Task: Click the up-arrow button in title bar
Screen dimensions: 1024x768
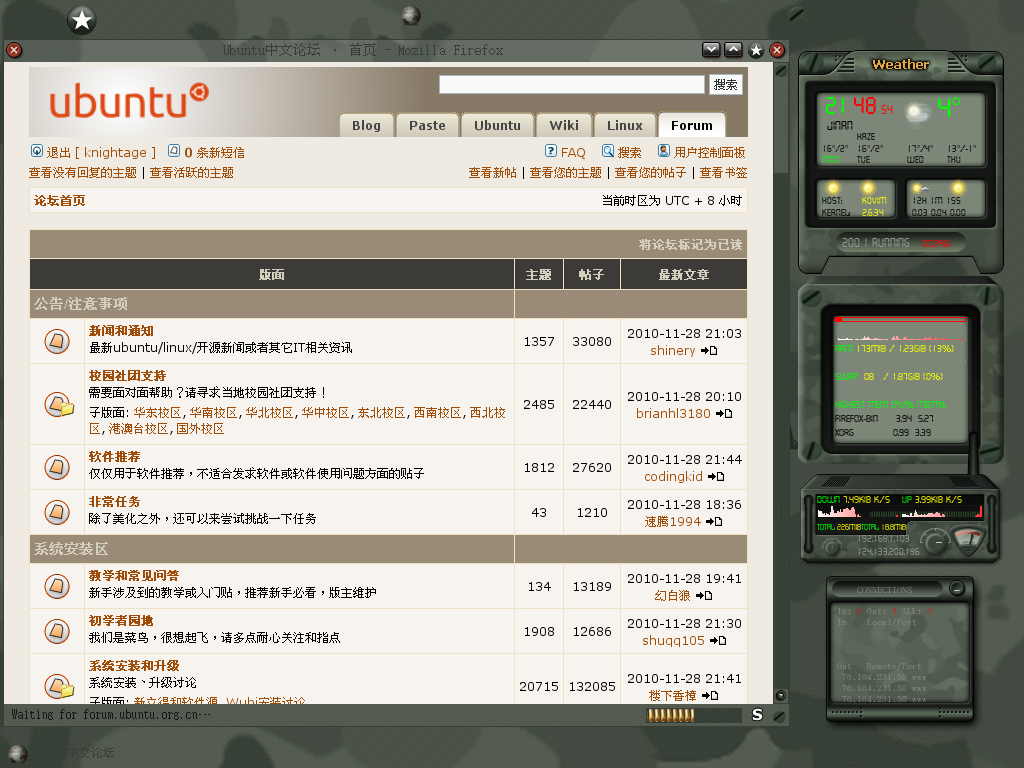Action: pos(733,49)
